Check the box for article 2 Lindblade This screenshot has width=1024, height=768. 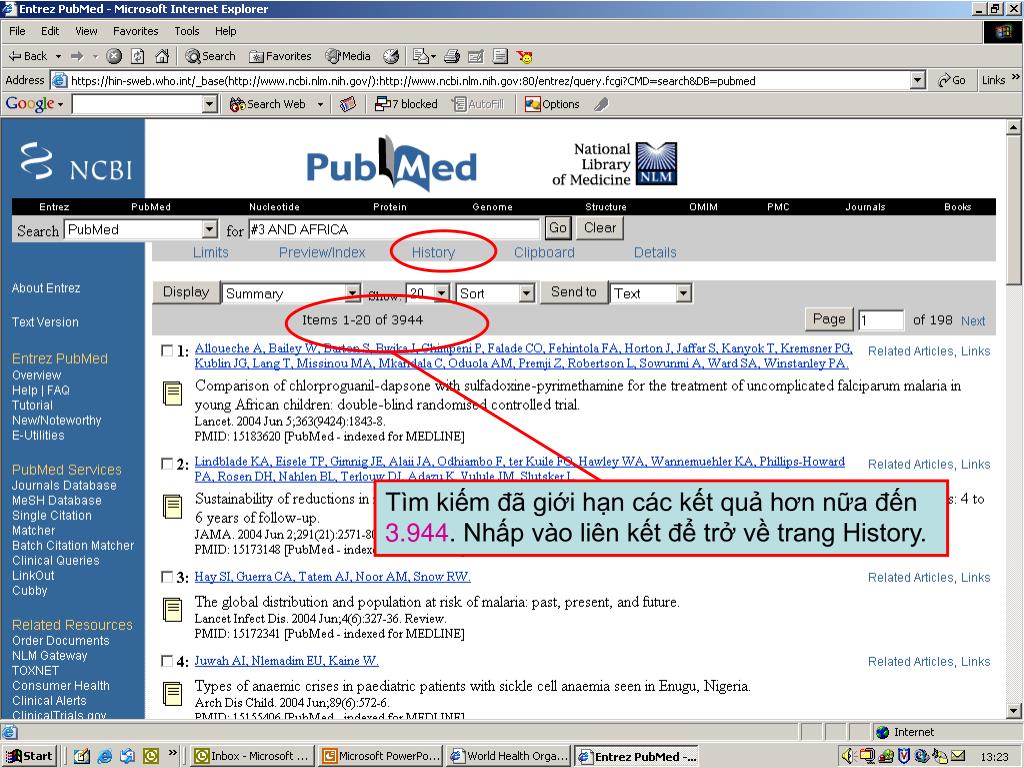[x=167, y=463]
